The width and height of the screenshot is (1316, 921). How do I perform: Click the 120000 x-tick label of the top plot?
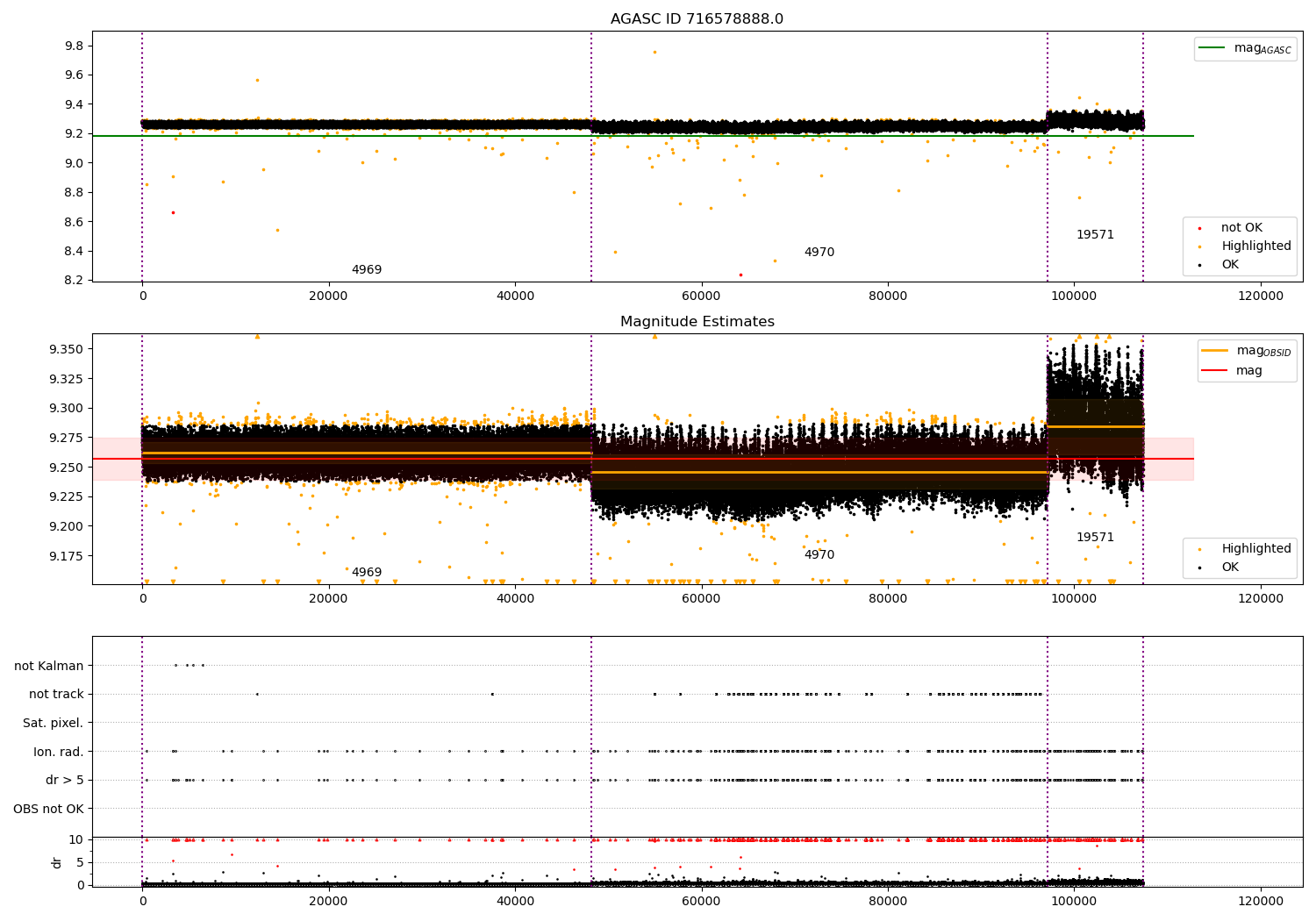click(x=1261, y=296)
